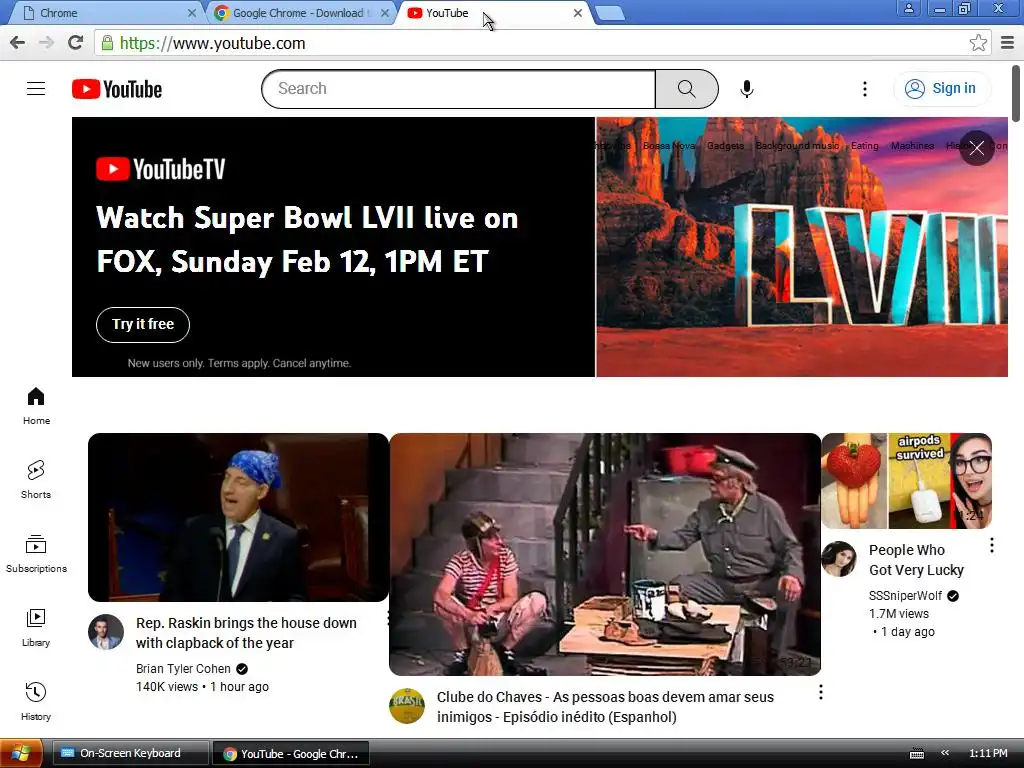Click the Sign in button
Image resolution: width=1024 pixels, height=768 pixels.
[x=940, y=88]
